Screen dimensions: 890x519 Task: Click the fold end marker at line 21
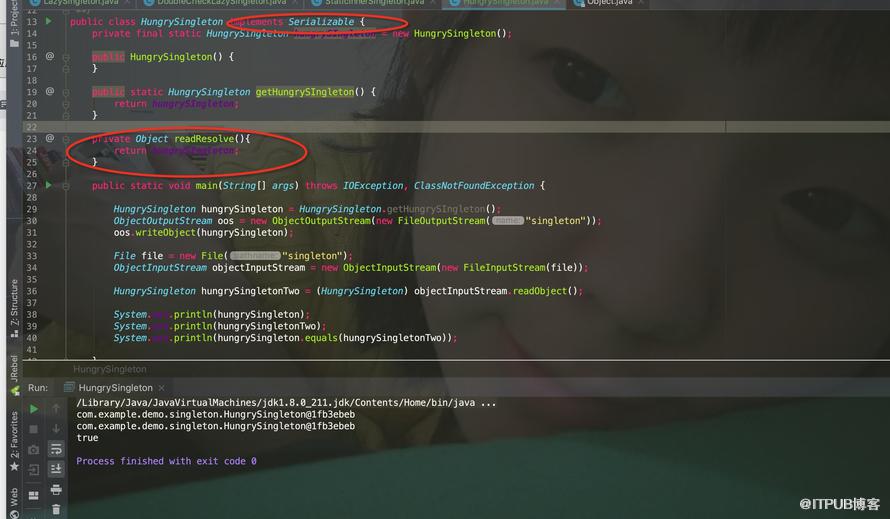[66, 115]
